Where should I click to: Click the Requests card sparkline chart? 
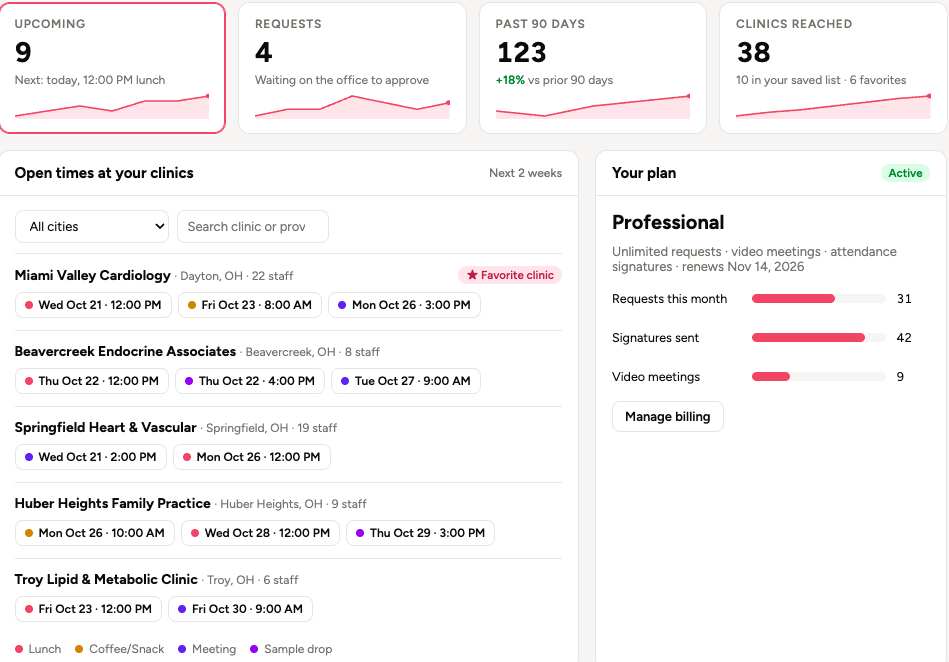pyautogui.click(x=352, y=107)
